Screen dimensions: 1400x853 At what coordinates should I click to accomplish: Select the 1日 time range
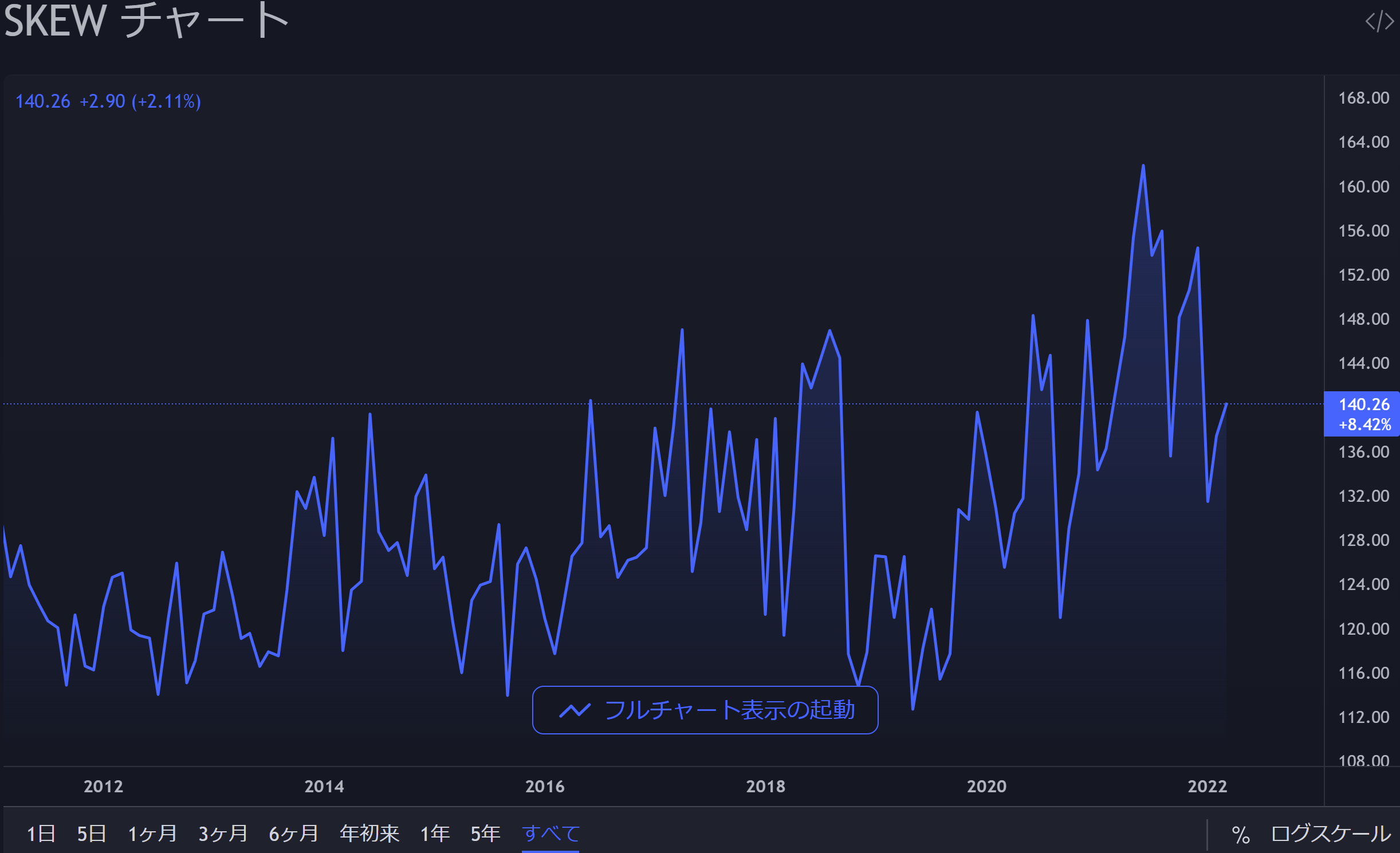coord(41,834)
